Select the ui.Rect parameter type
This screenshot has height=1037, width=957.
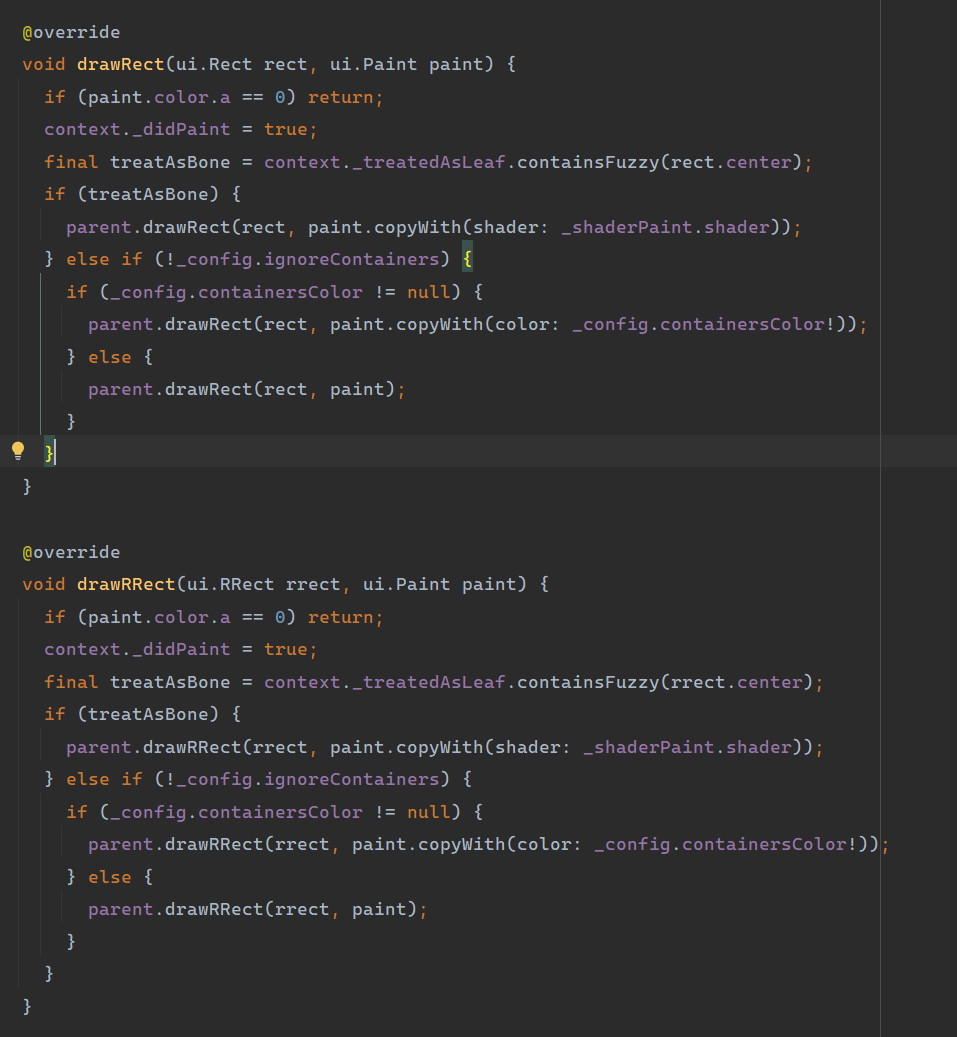click(x=214, y=64)
